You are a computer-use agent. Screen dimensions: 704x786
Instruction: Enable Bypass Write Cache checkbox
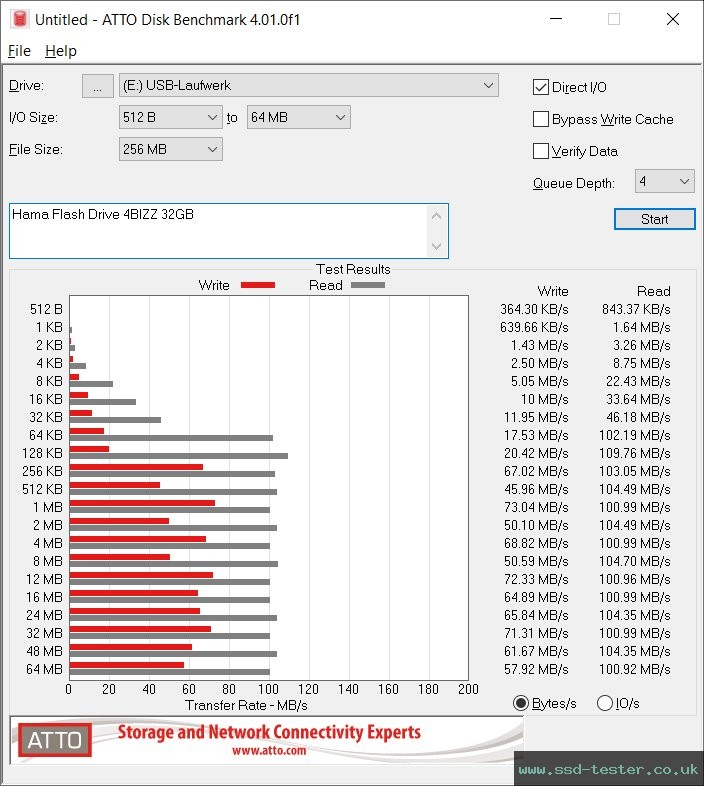pyautogui.click(x=541, y=119)
